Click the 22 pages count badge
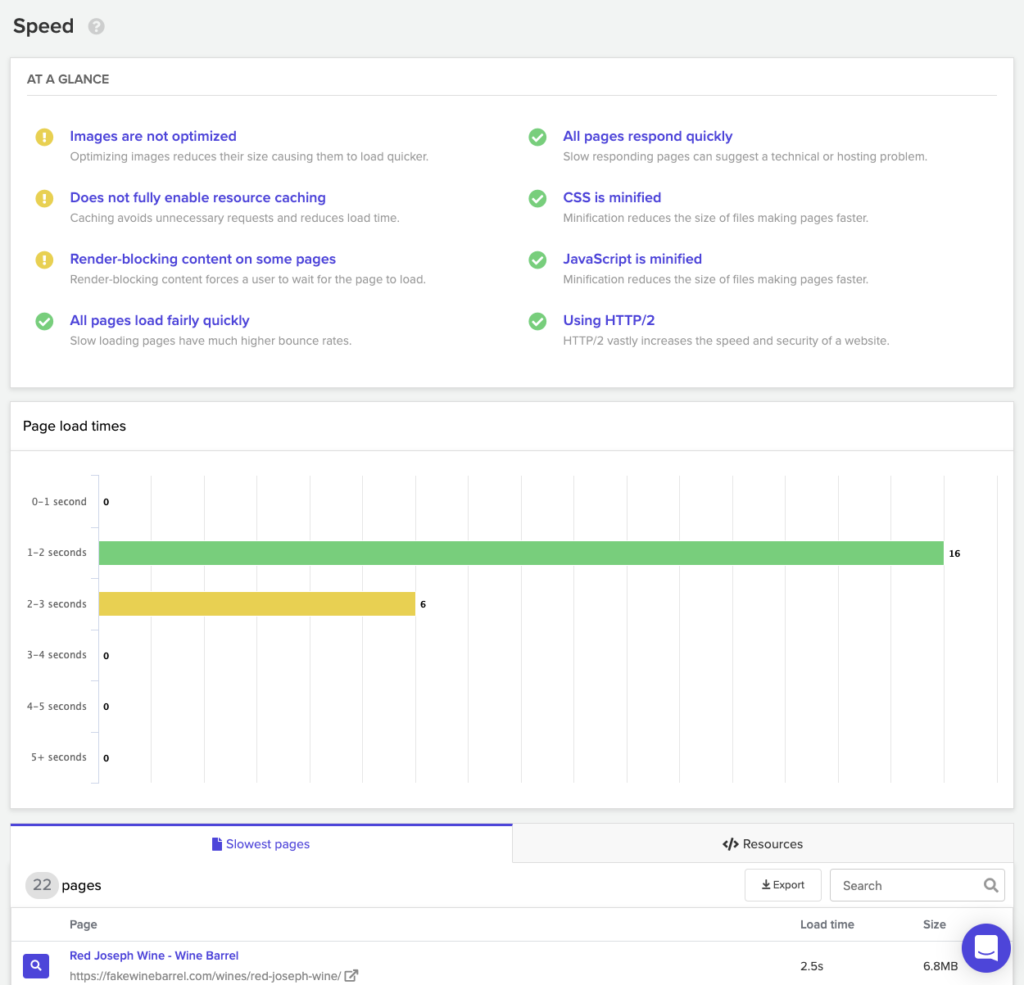This screenshot has width=1024, height=985. click(42, 885)
